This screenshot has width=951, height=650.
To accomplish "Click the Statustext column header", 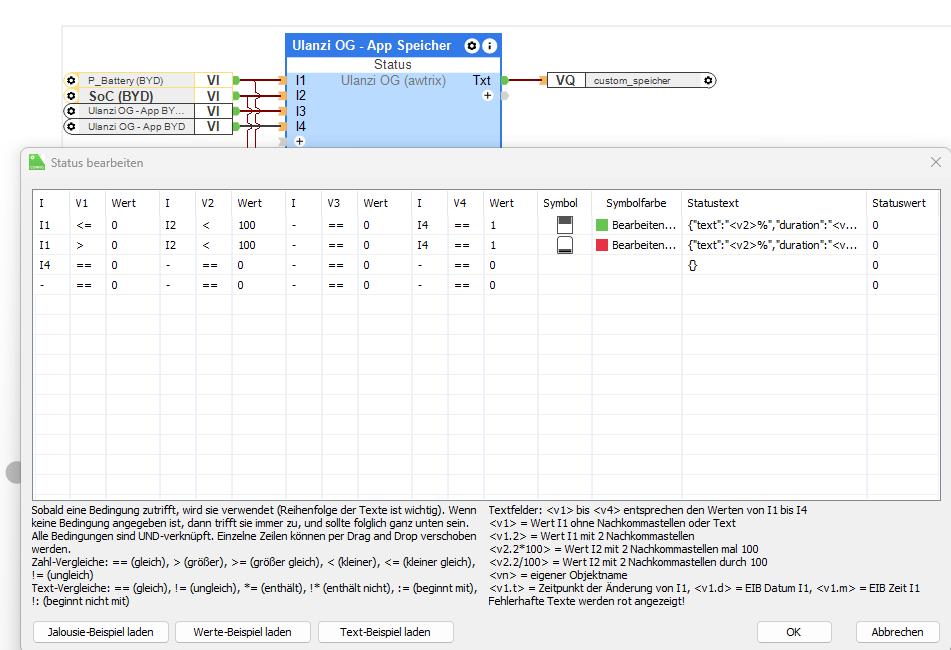I will click(x=713, y=203).
